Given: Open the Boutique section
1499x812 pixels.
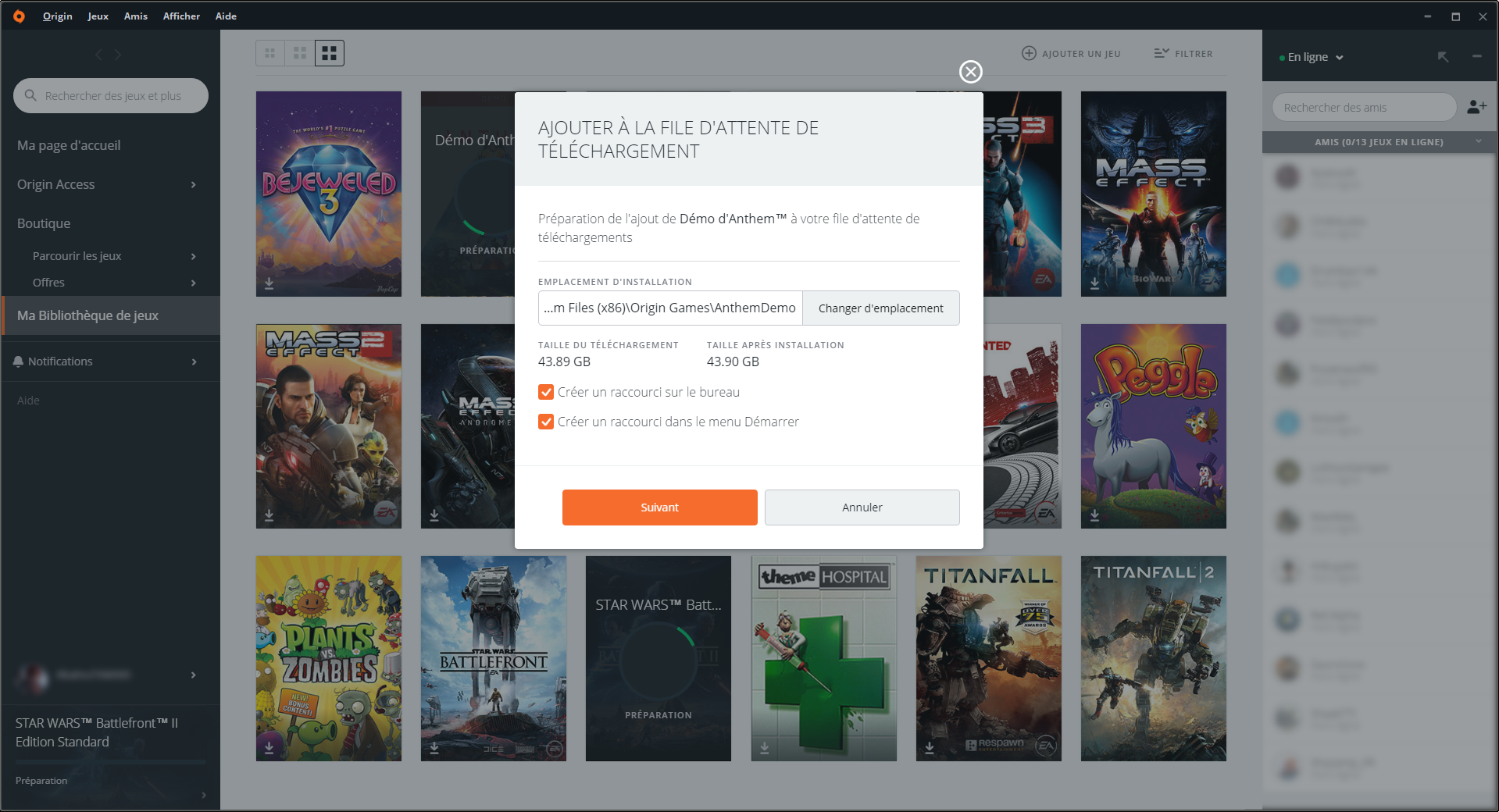Looking at the screenshot, I should pos(44,223).
